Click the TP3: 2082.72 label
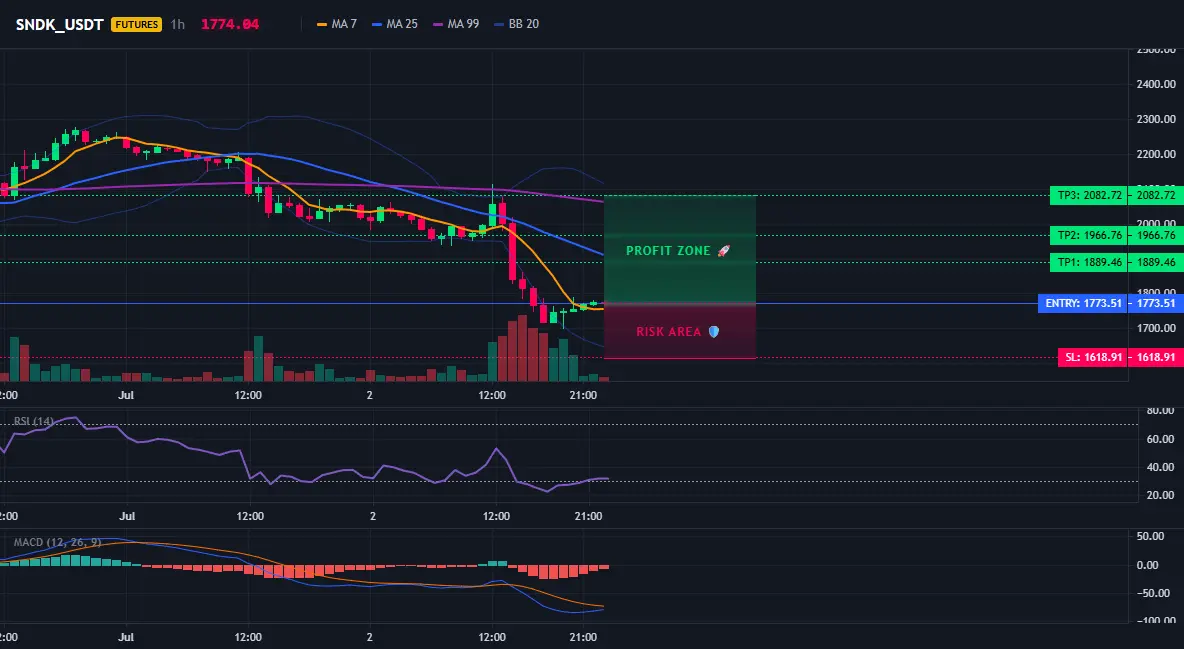Screen dimensions: 1184x649 (1088, 195)
